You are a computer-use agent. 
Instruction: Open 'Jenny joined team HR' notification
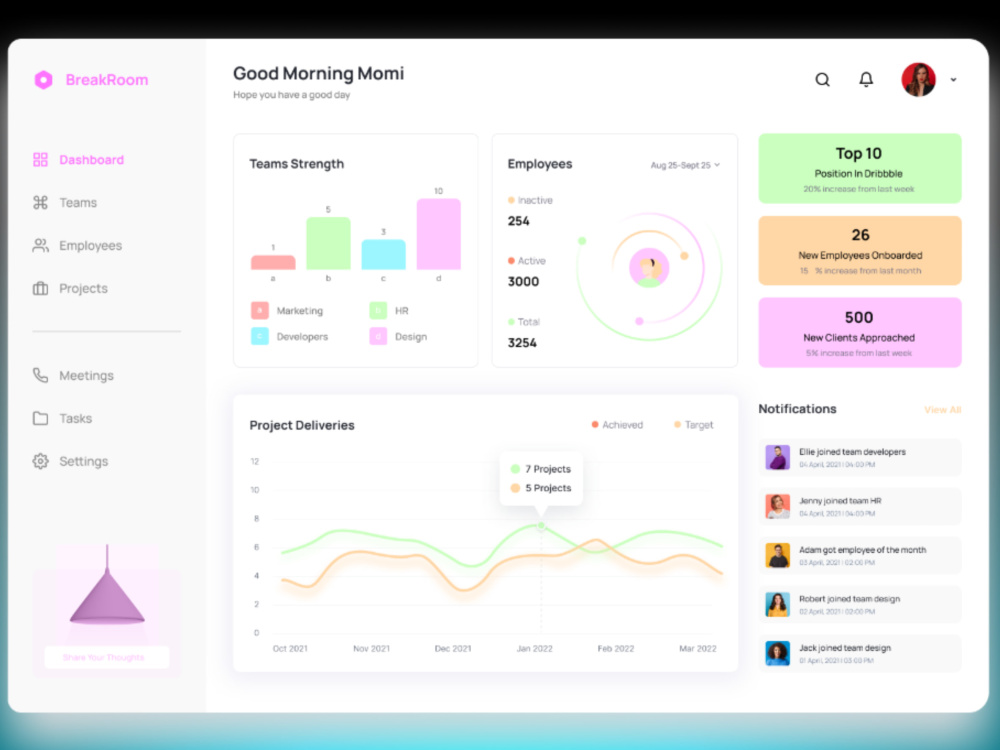860,506
